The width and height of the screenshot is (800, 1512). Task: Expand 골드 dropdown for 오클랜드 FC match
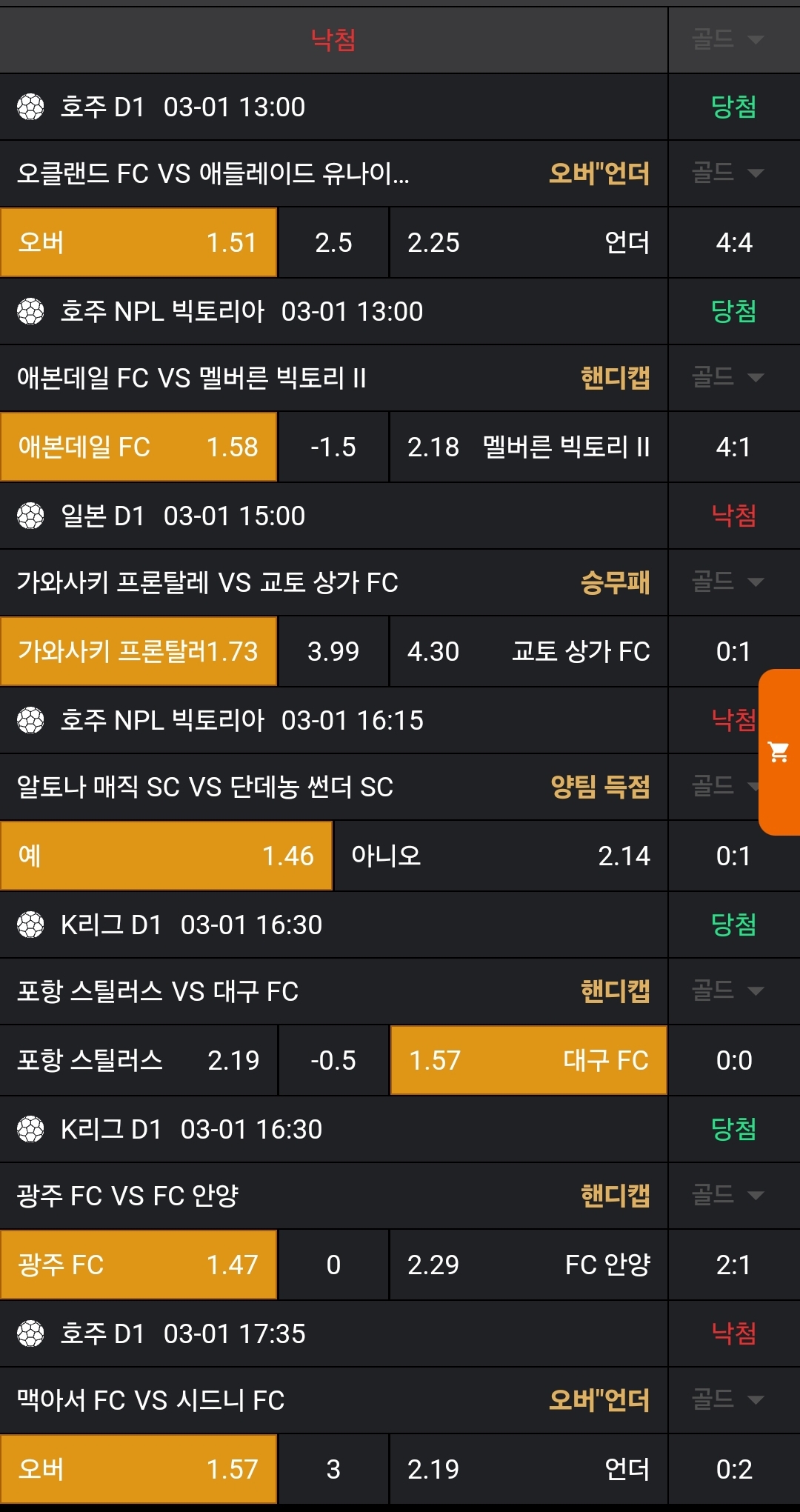[x=727, y=173]
